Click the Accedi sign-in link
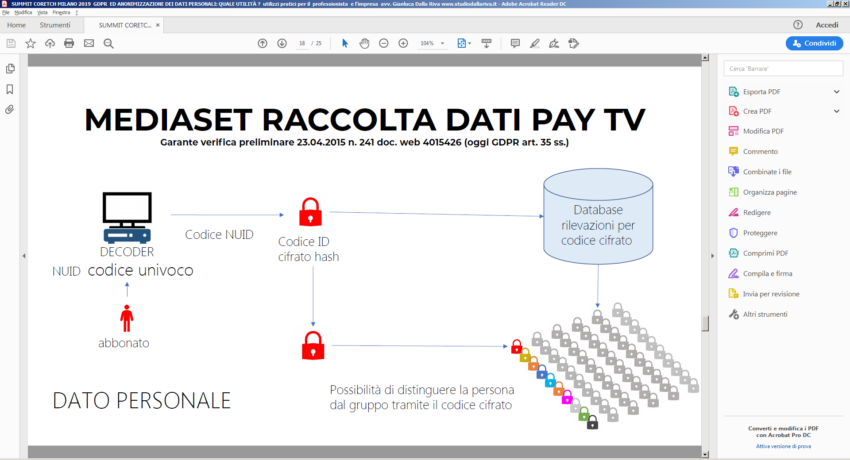The height and width of the screenshot is (460, 850). 827,25
